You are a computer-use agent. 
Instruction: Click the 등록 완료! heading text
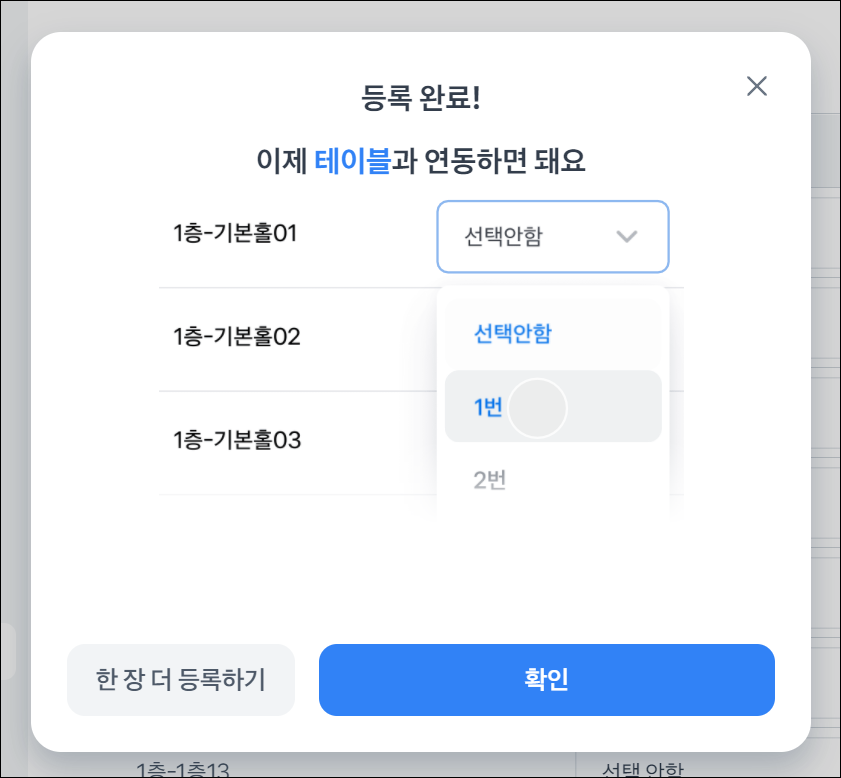(420, 99)
